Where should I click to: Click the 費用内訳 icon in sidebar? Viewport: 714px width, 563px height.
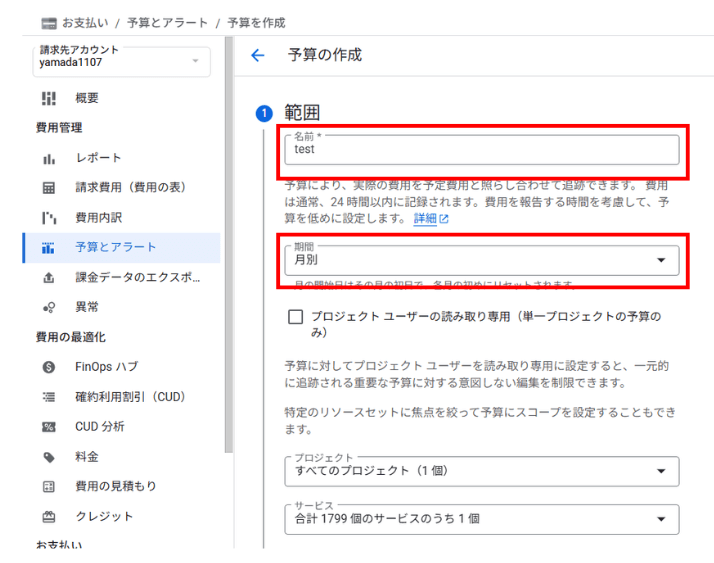coord(48,218)
